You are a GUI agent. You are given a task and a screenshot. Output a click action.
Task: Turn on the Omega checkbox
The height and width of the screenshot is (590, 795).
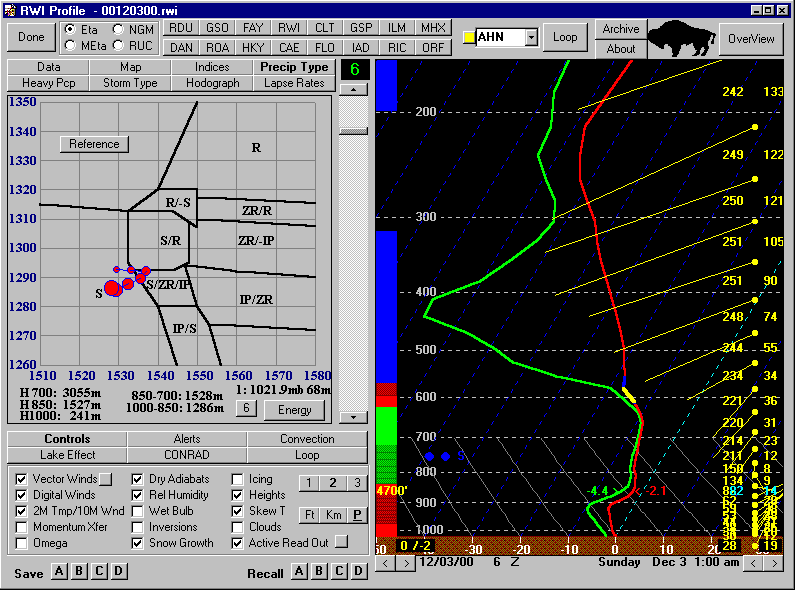23,543
